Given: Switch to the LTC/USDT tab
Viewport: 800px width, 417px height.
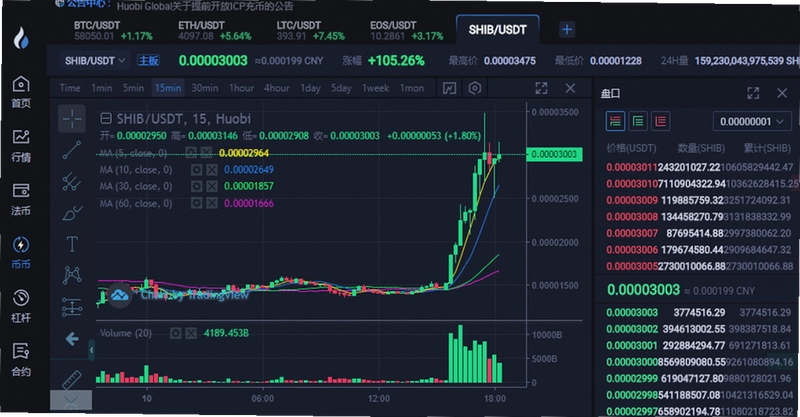Looking at the screenshot, I should 311,31.
